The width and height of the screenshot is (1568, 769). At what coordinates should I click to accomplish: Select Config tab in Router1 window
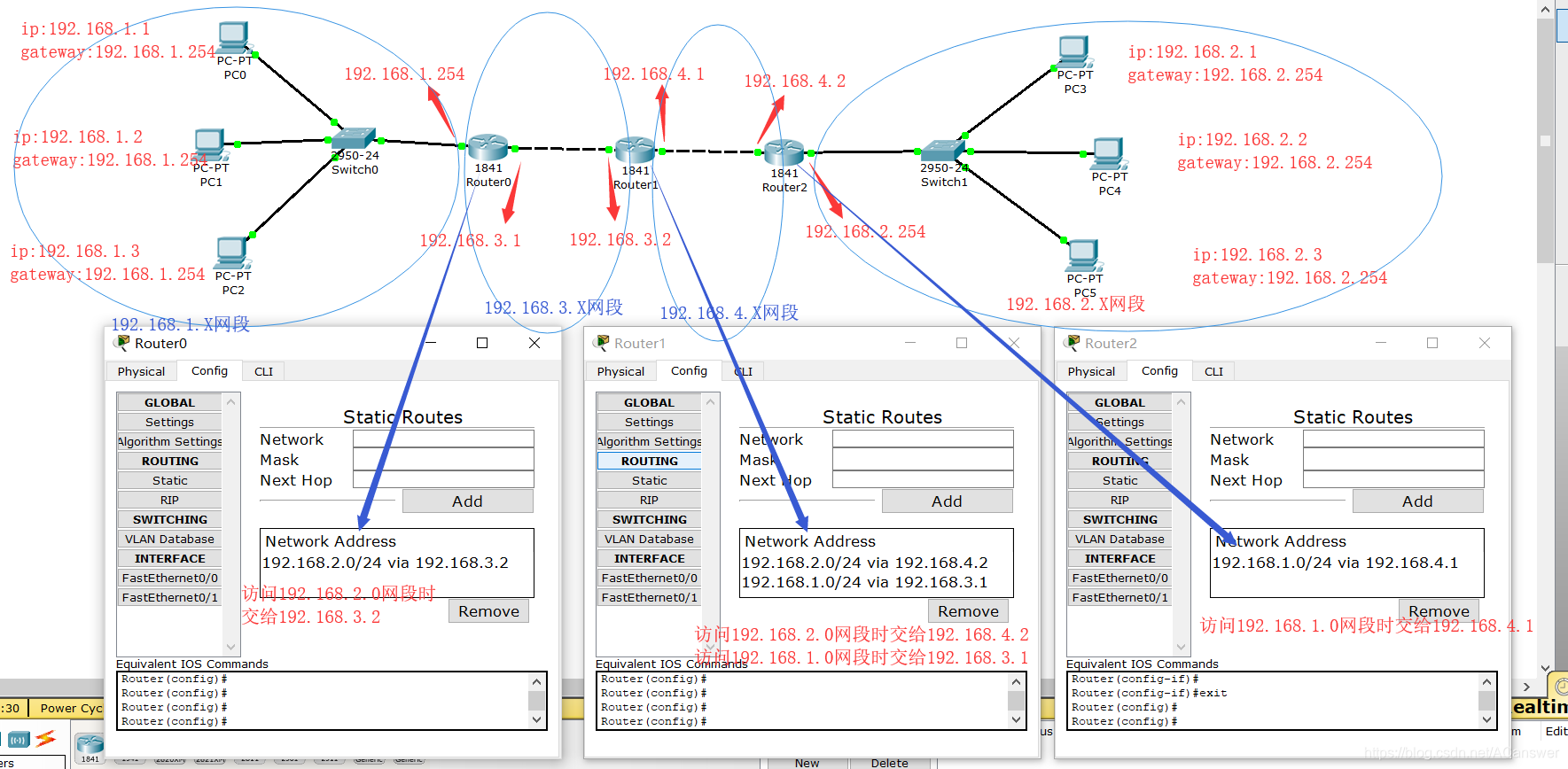[689, 370]
